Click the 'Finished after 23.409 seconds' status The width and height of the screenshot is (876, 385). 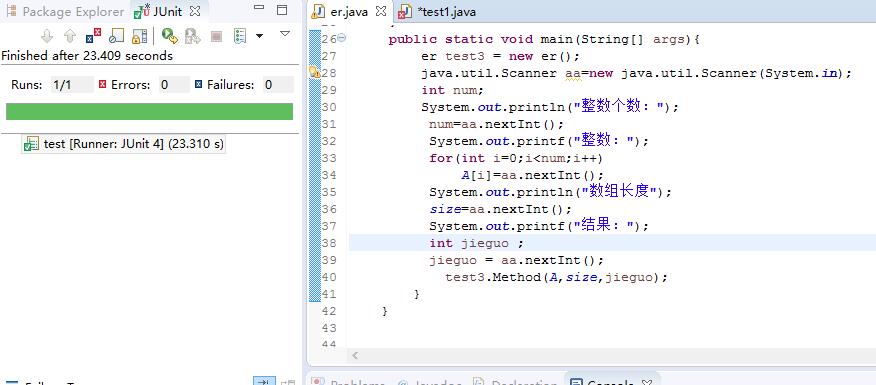[x=87, y=56]
